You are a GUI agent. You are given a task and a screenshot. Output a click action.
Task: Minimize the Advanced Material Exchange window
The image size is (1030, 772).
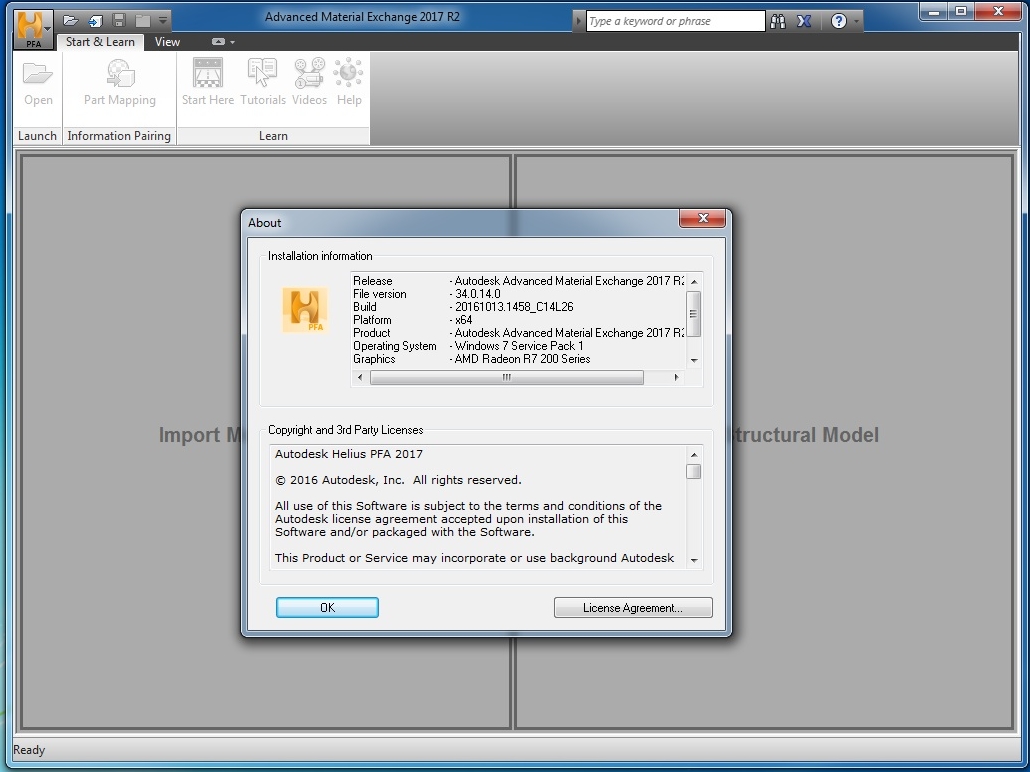(935, 11)
